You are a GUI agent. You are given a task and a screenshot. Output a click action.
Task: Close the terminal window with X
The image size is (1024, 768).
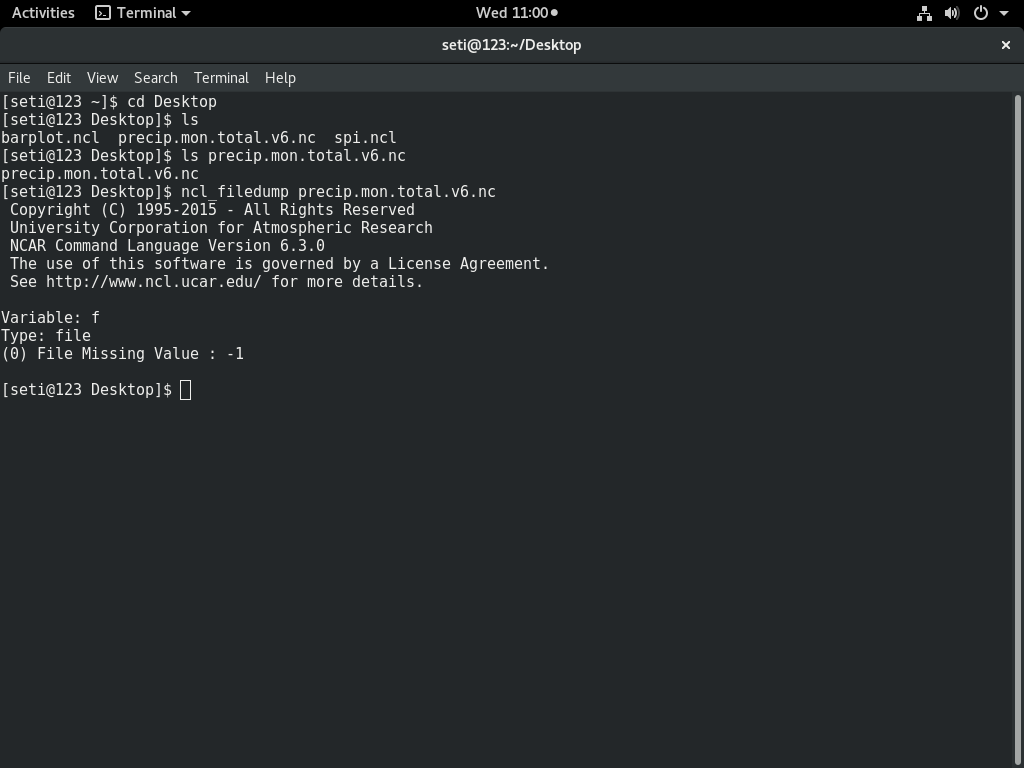pos(1006,45)
